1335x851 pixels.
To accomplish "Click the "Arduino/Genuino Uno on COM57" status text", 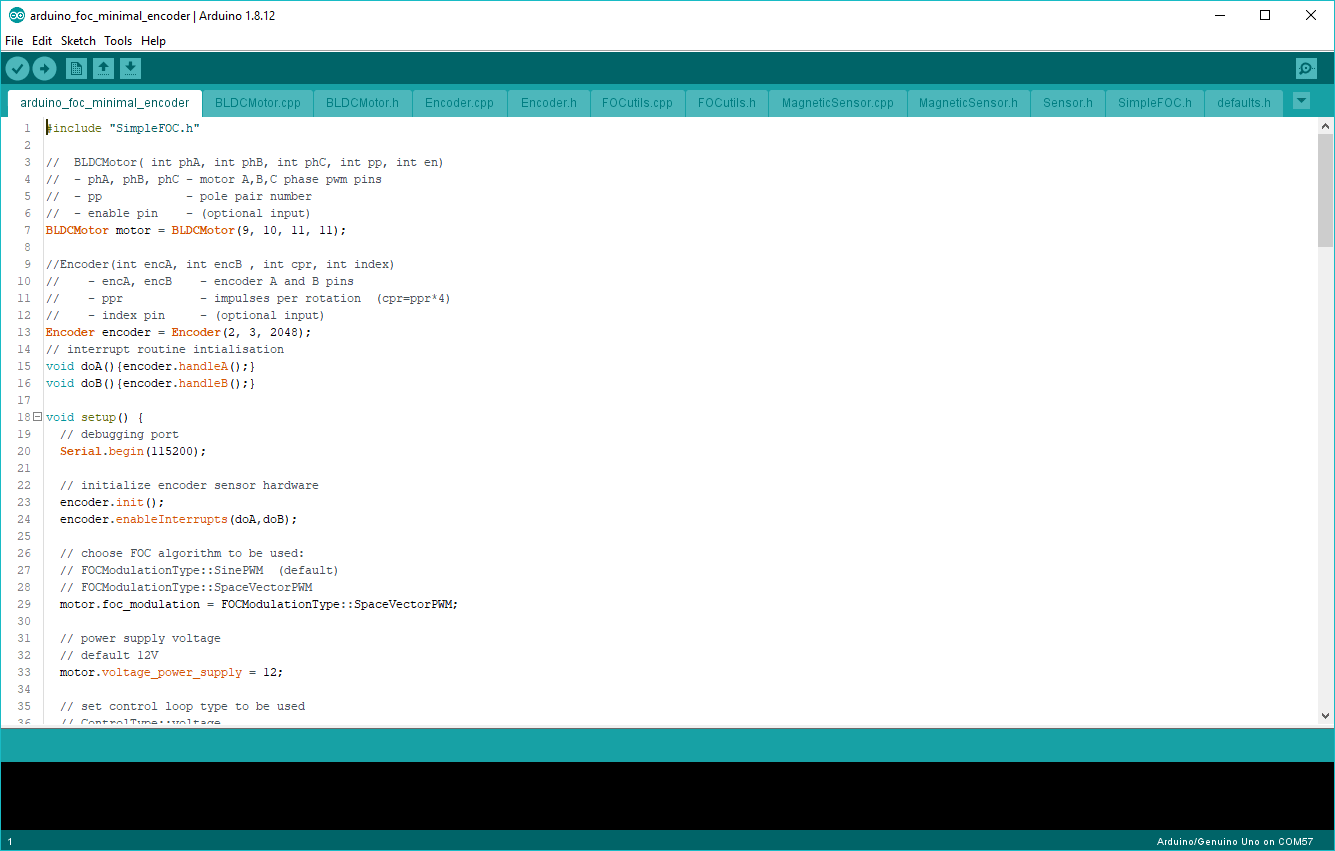I will [x=1235, y=842].
